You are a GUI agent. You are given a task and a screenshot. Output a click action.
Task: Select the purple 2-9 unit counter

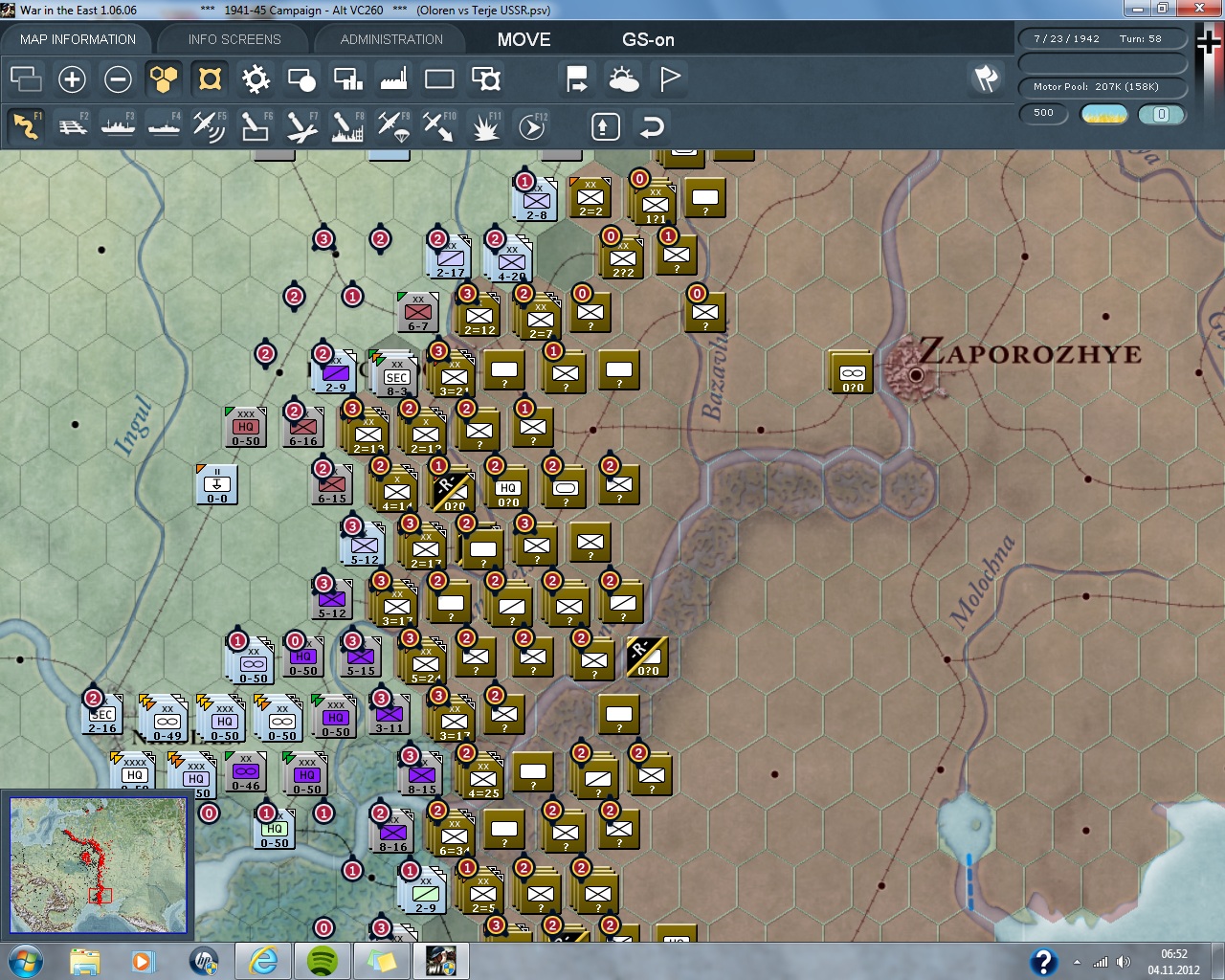(335, 371)
